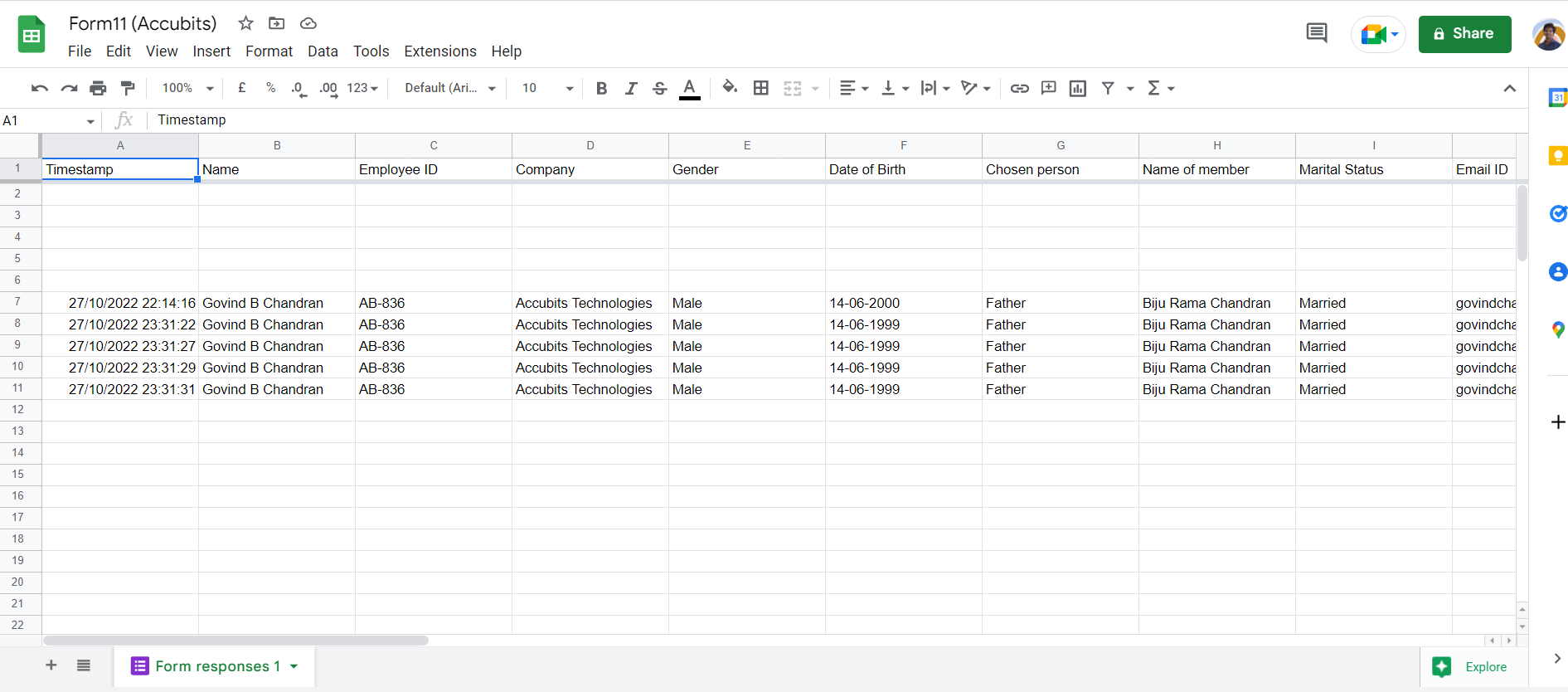Image resolution: width=1568 pixels, height=692 pixels.
Task: Open the Google Meet call button
Action: pyautogui.click(x=1379, y=34)
